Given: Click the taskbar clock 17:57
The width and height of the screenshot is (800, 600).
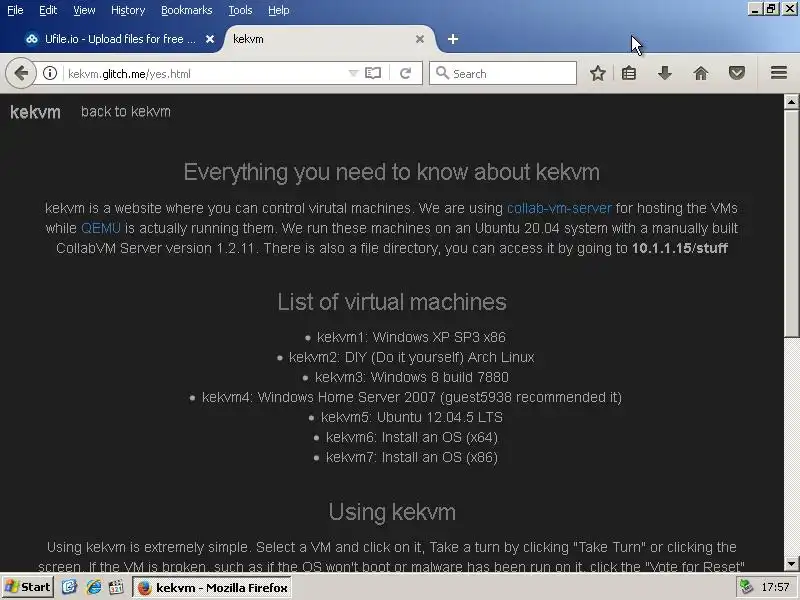Looking at the screenshot, I should [776, 587].
